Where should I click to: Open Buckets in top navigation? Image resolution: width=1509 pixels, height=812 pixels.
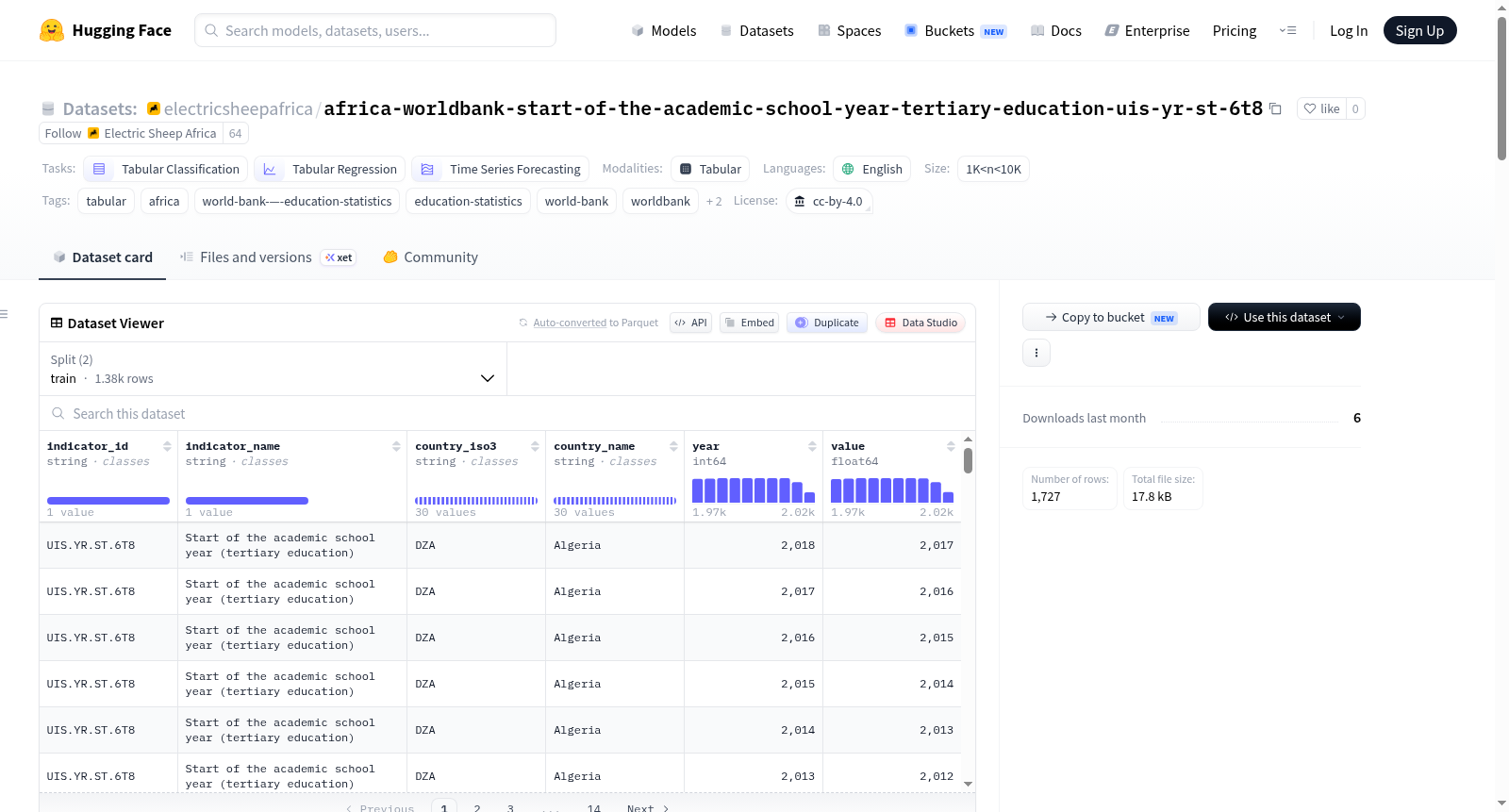tap(955, 31)
